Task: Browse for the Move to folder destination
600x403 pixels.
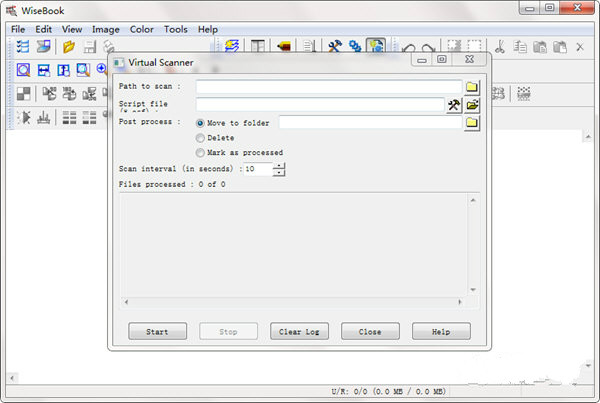Action: point(472,123)
